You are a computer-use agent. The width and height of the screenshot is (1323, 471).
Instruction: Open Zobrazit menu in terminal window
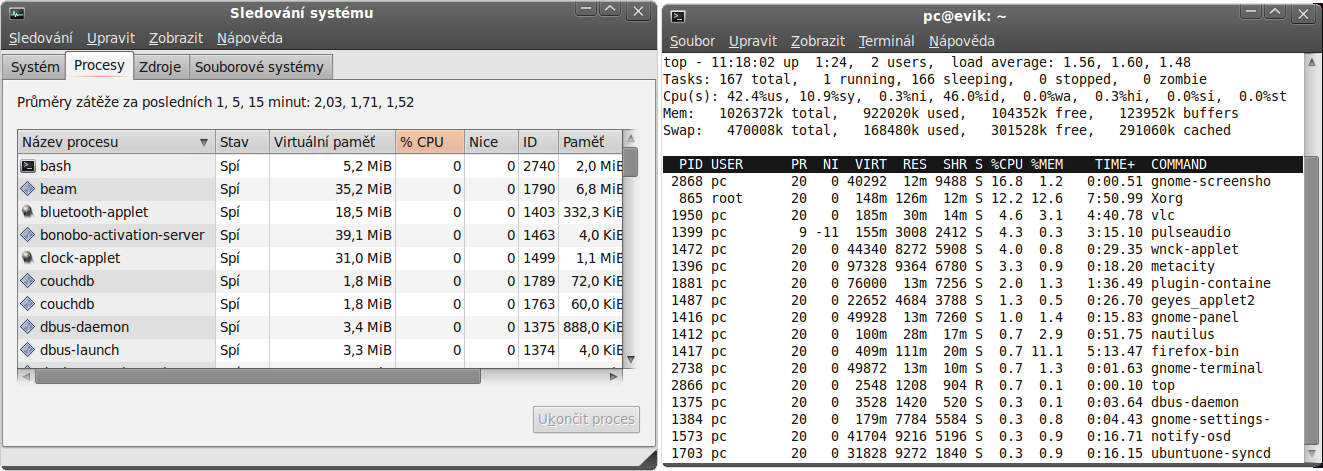point(818,41)
